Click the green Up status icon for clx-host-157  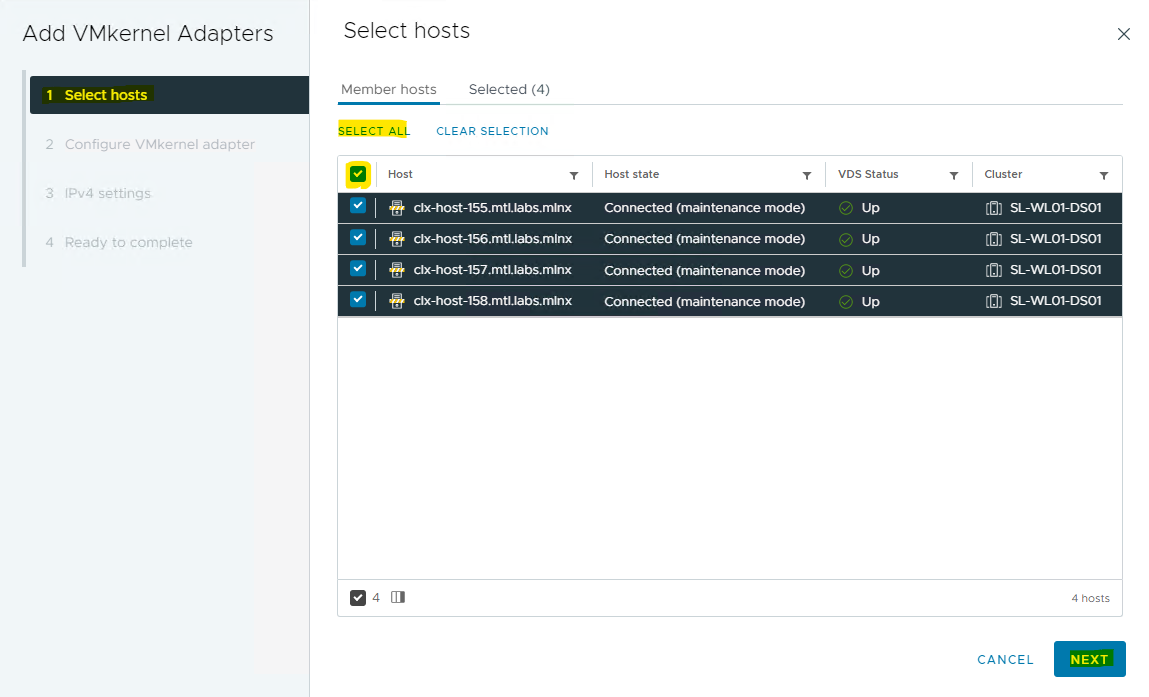pyautogui.click(x=846, y=271)
